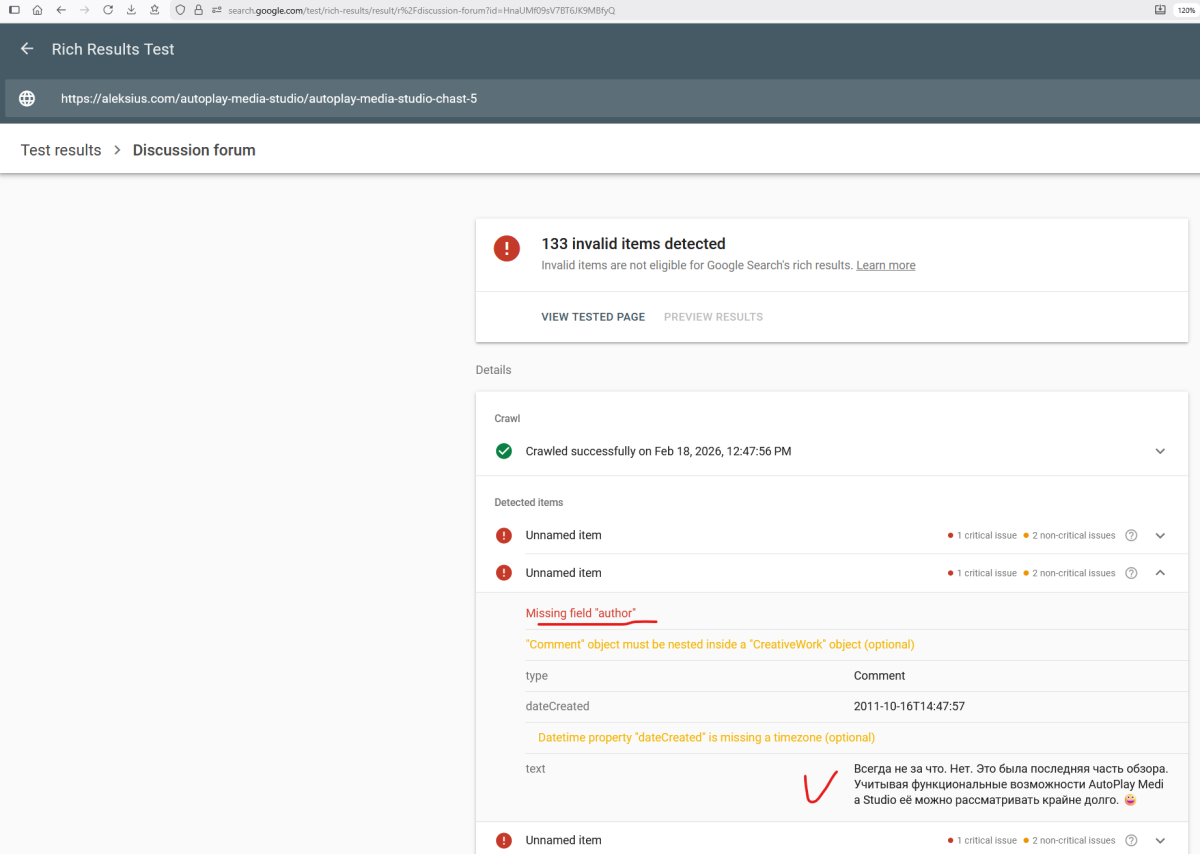
Task: Click the 120% zoom level indicator
Action: pos(1186,10)
